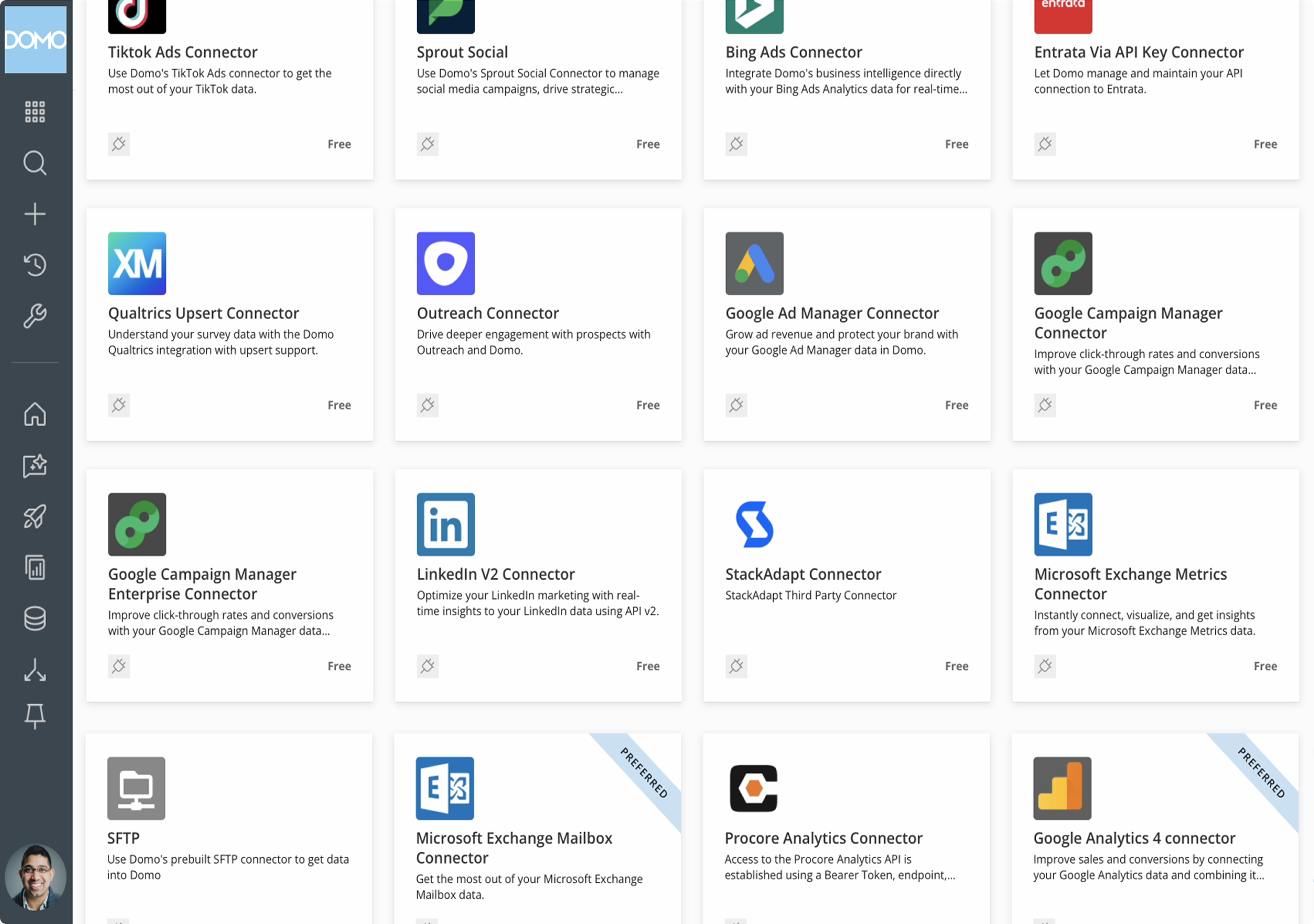Open Outreach Connector title
The height and width of the screenshot is (924, 1314).
[488, 313]
